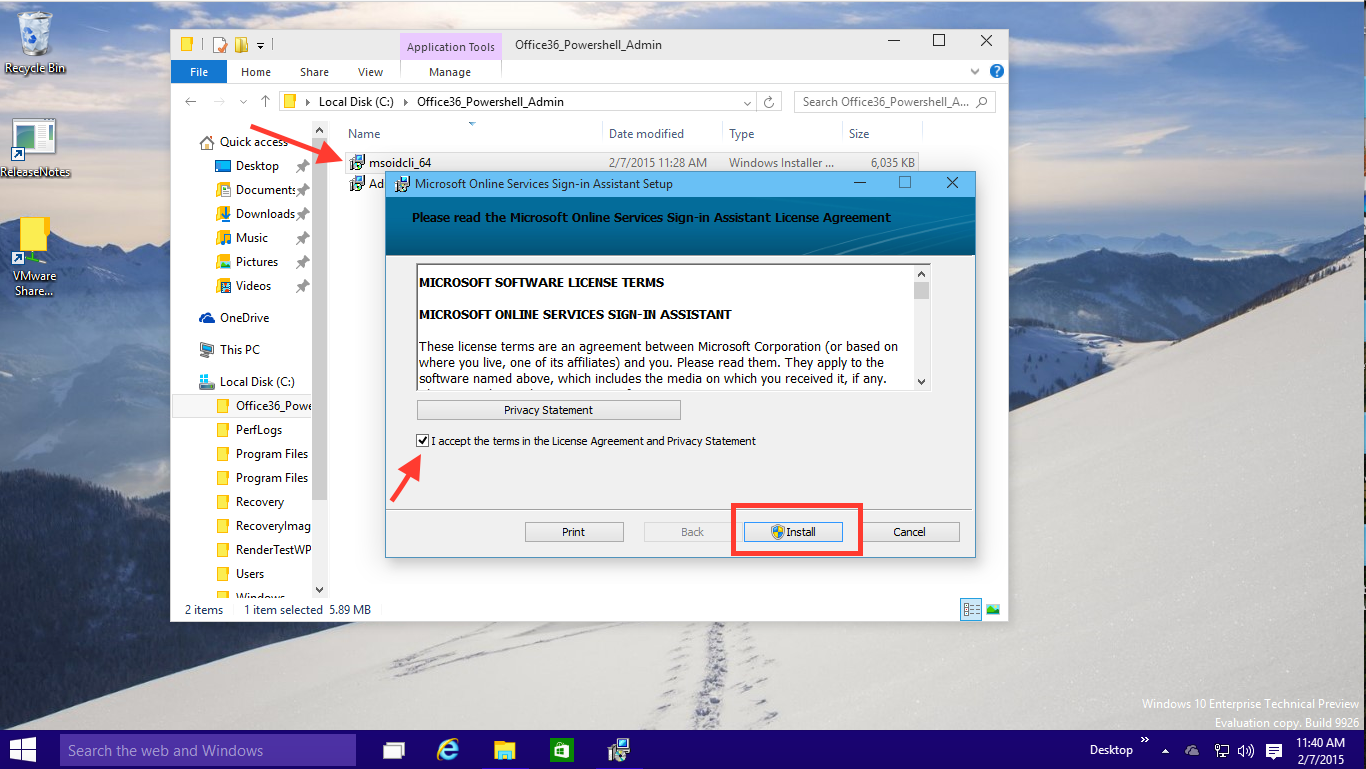Image resolution: width=1366 pixels, height=769 pixels.
Task: Cancel the Sign-in Assistant setup
Action: tap(909, 532)
